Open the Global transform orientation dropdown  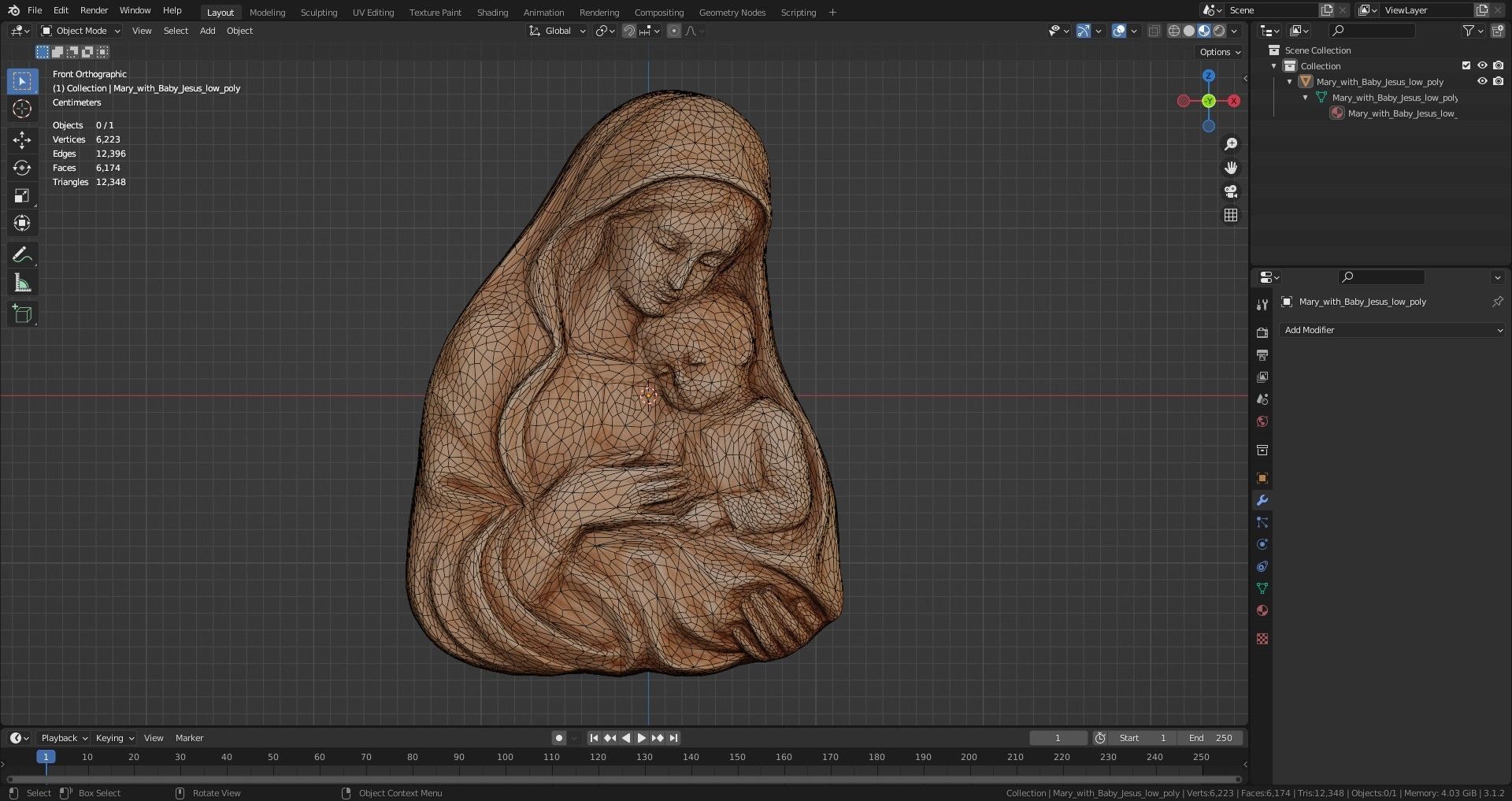pyautogui.click(x=557, y=31)
